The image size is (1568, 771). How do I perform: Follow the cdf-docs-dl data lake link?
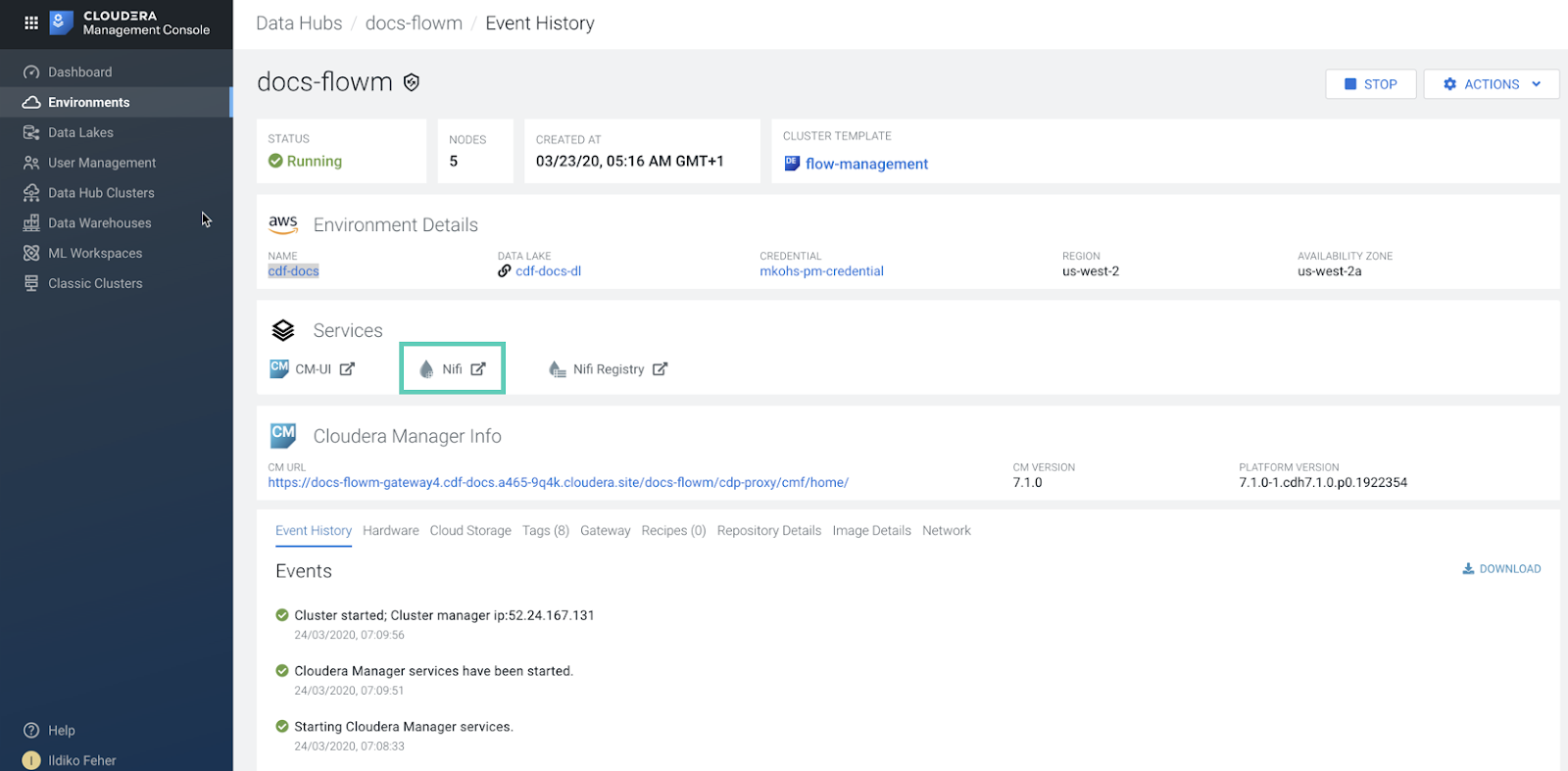click(548, 271)
